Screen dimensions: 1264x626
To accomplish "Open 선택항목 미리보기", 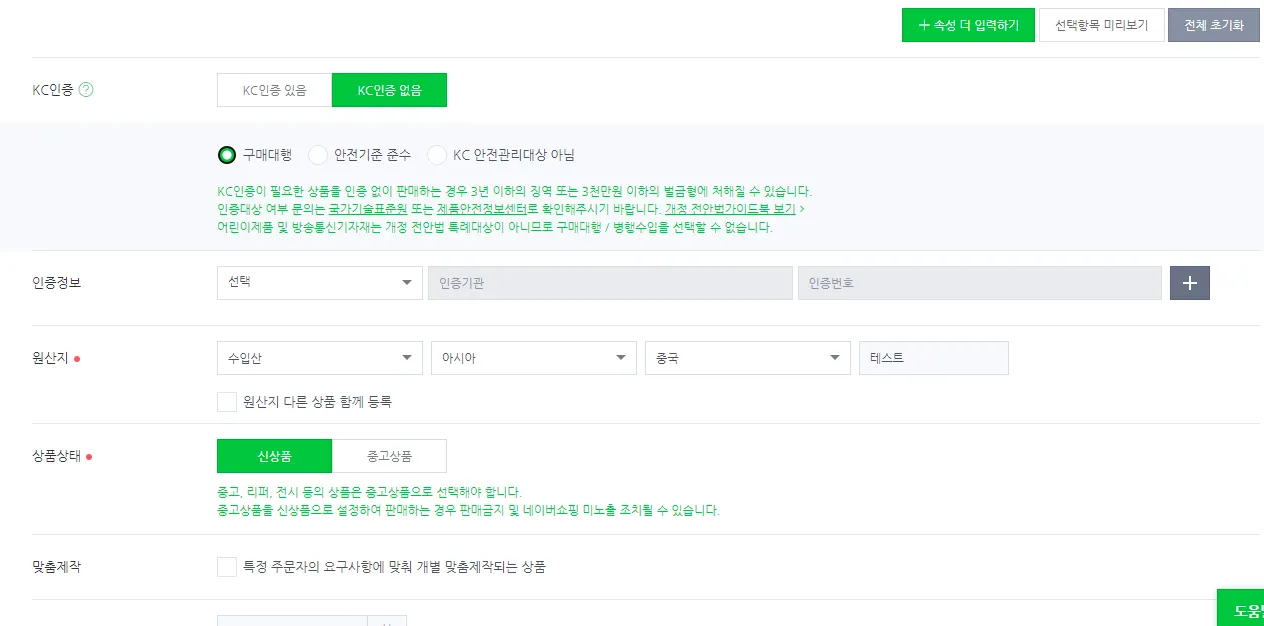I will coord(1101,25).
